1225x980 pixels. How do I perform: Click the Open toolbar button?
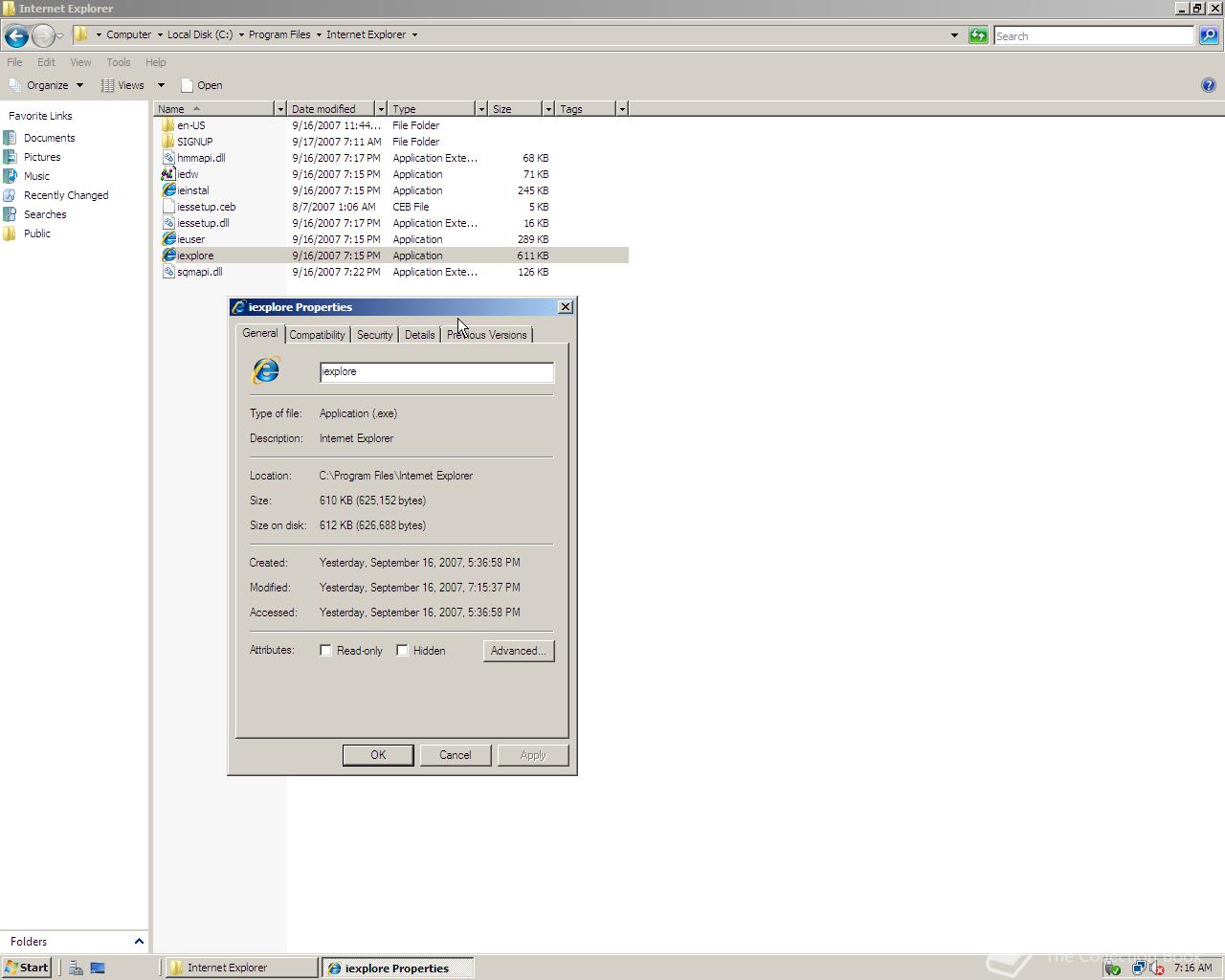pos(201,85)
